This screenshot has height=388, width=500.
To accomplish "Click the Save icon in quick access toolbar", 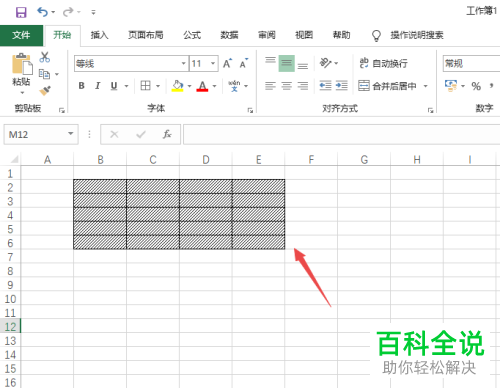I will tap(21, 12).
